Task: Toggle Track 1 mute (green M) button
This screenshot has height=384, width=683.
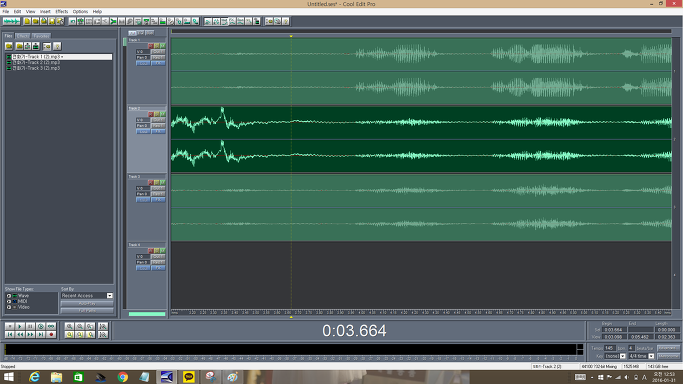Action: click(162, 46)
